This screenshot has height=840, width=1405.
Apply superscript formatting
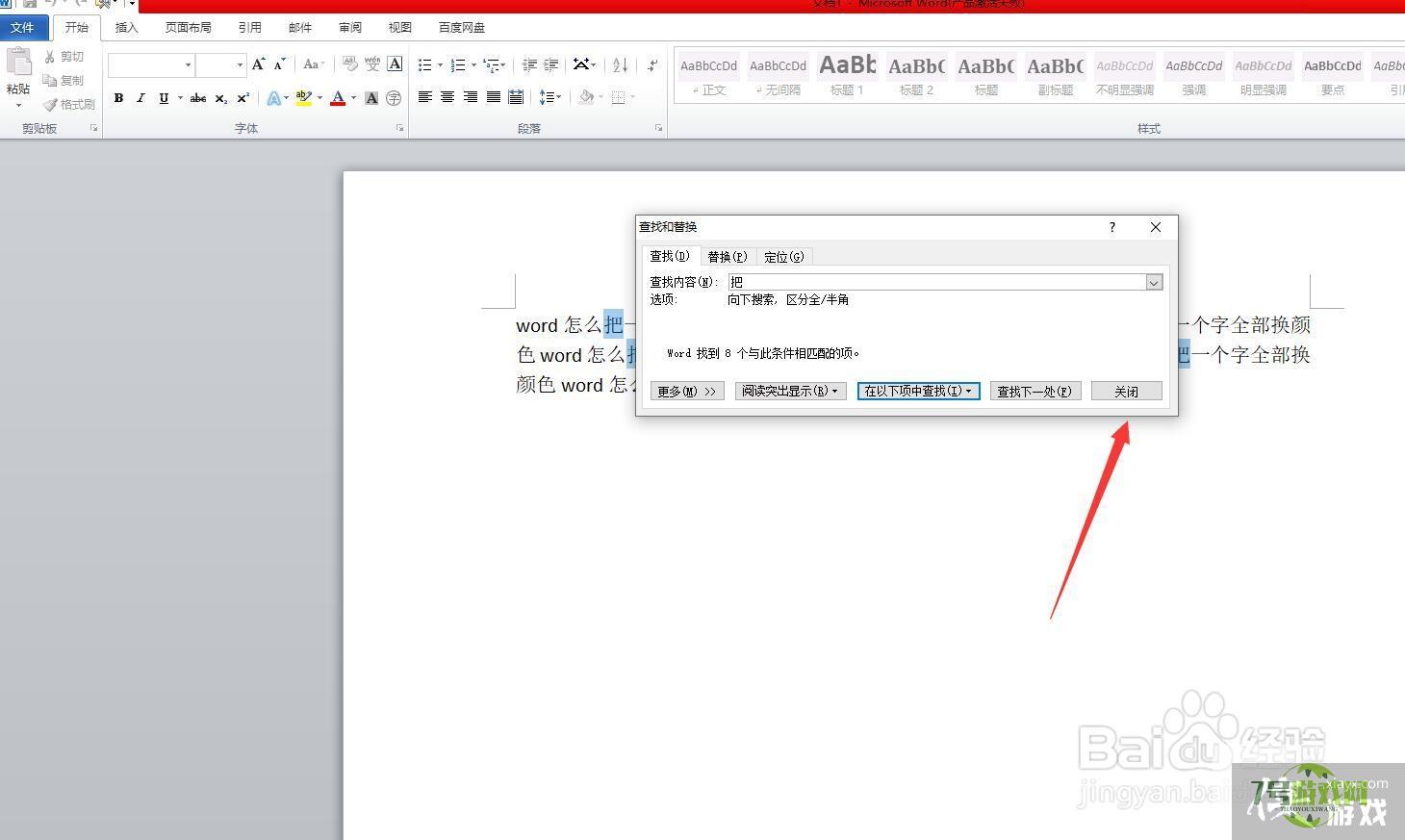point(243,98)
